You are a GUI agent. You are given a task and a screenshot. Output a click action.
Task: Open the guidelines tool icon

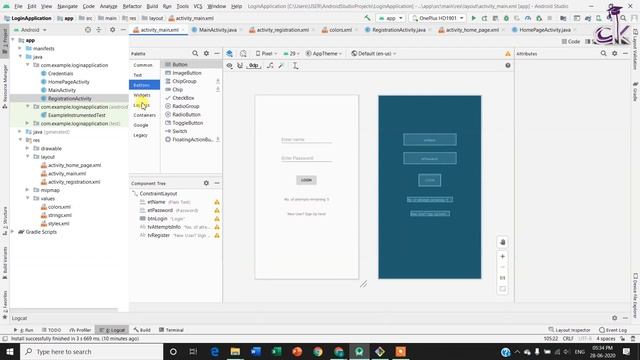295,65
